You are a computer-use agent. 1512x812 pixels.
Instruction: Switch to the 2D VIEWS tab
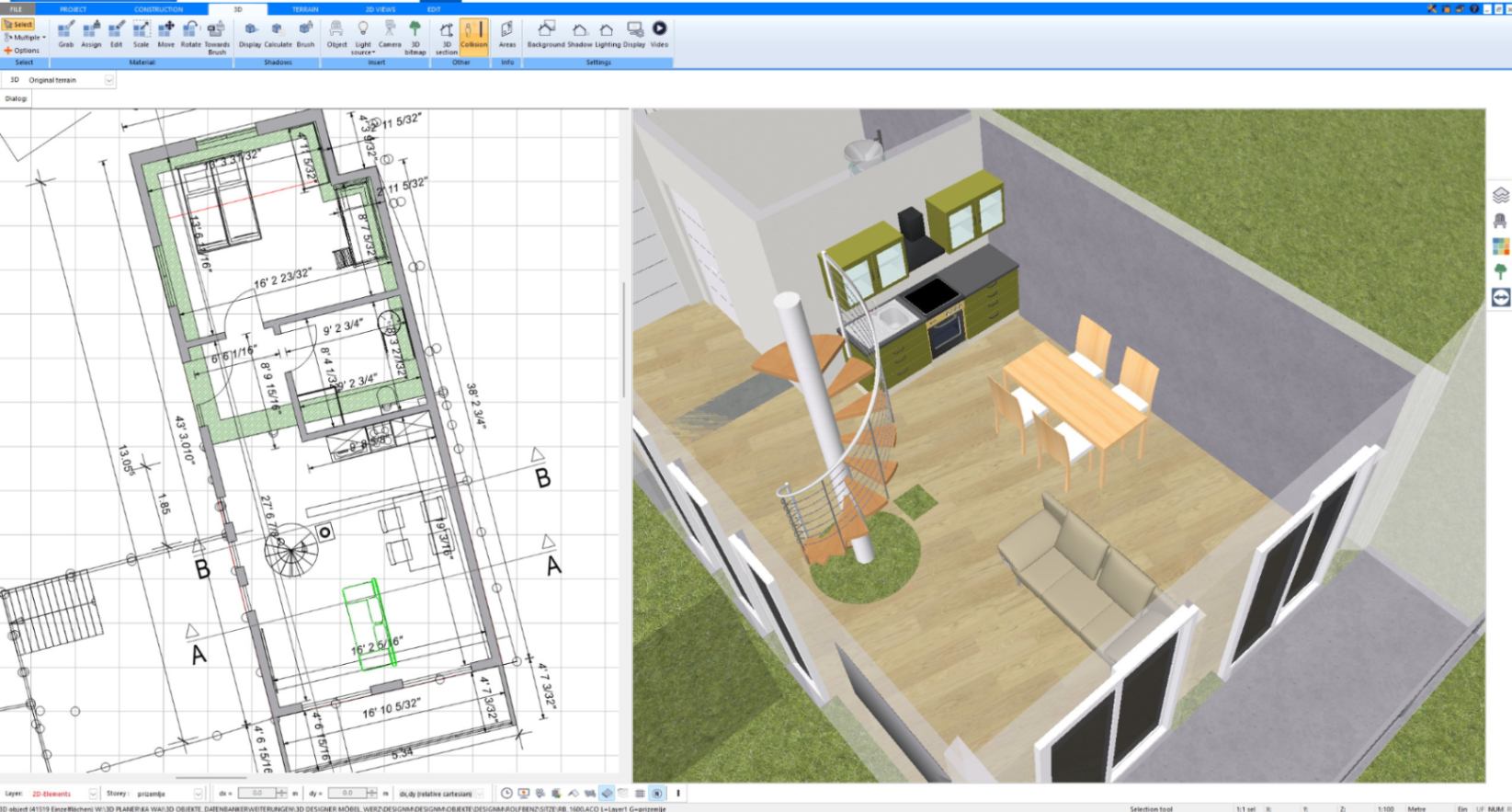tap(380, 9)
